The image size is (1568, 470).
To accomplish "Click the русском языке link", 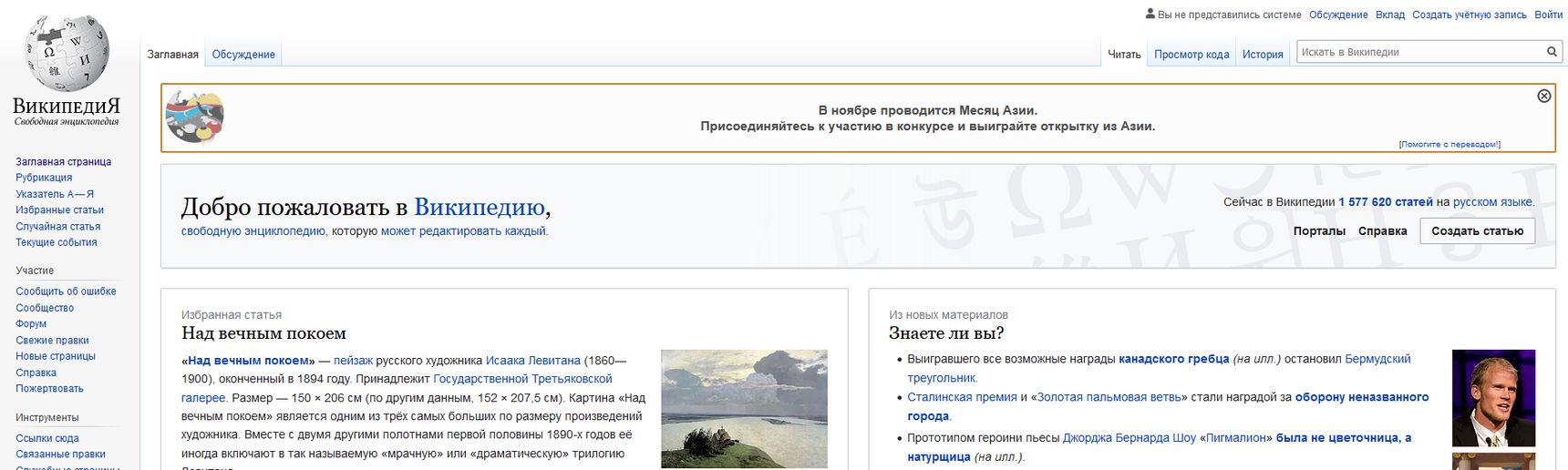I will (1493, 202).
